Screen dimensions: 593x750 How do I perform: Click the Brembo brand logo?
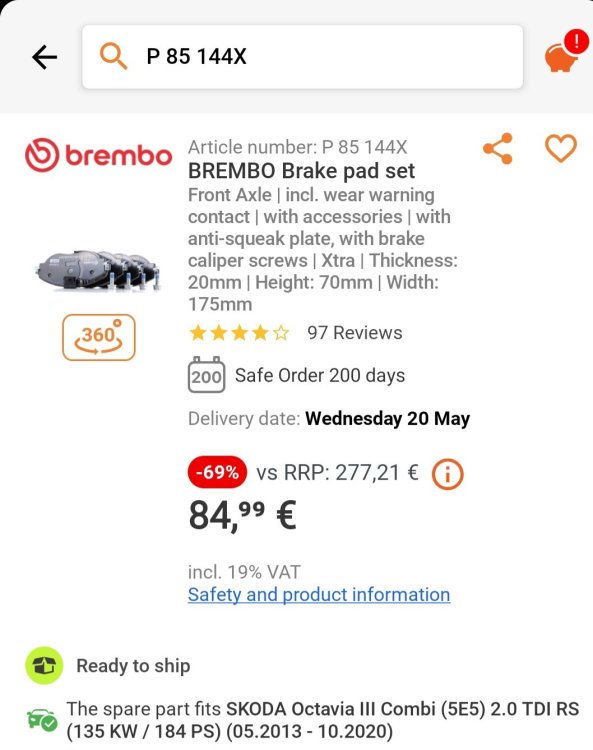coord(98,155)
